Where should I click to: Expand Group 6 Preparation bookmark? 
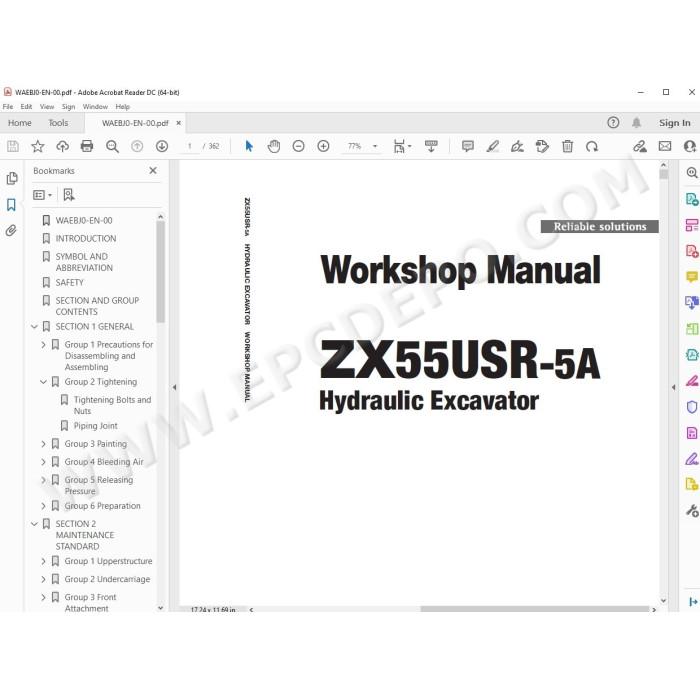pyautogui.click(x=43, y=506)
